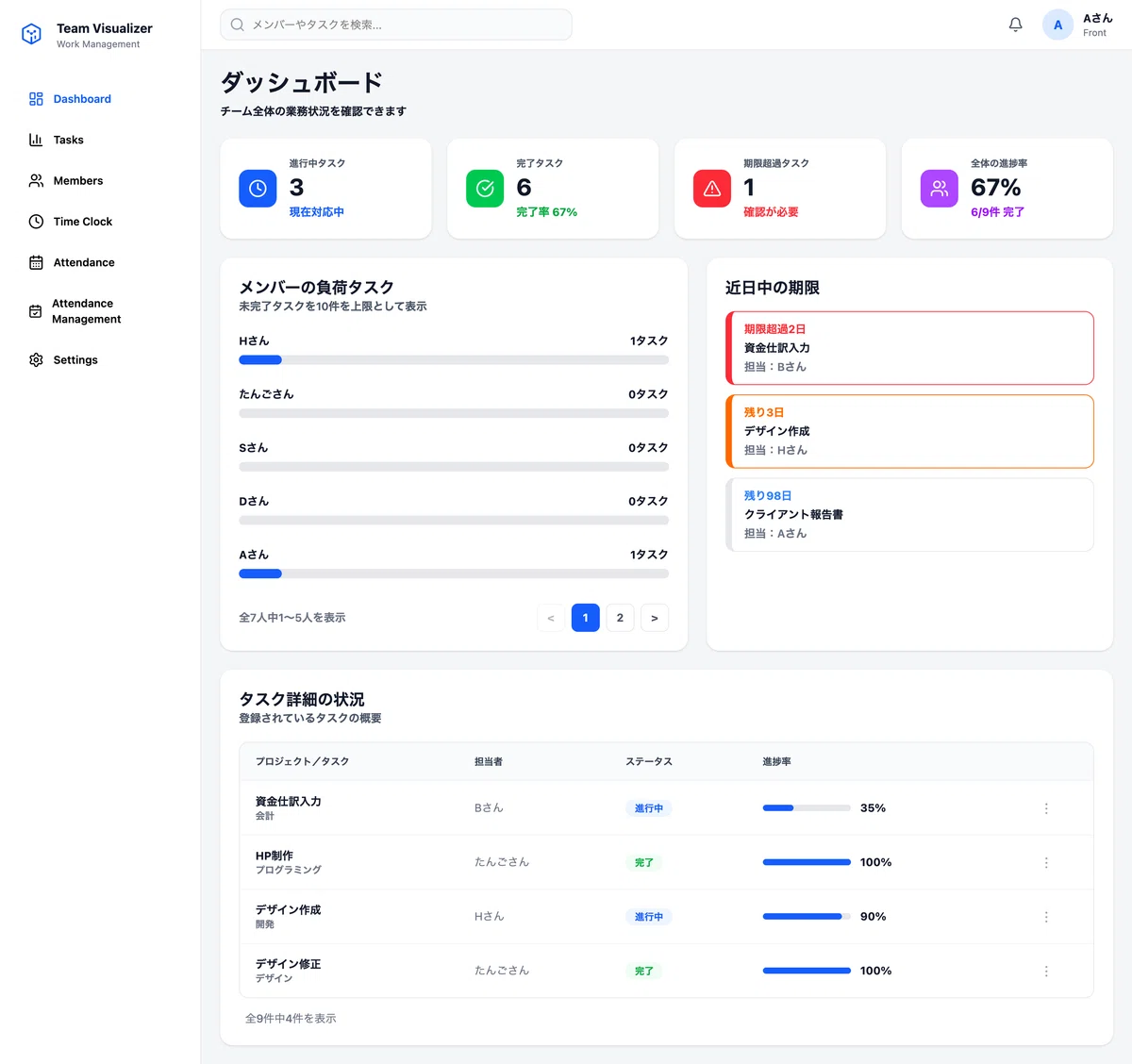Viewport: 1132px width, 1064px height.
Task: Open the デザイン作成 deadline card
Action: point(909,431)
